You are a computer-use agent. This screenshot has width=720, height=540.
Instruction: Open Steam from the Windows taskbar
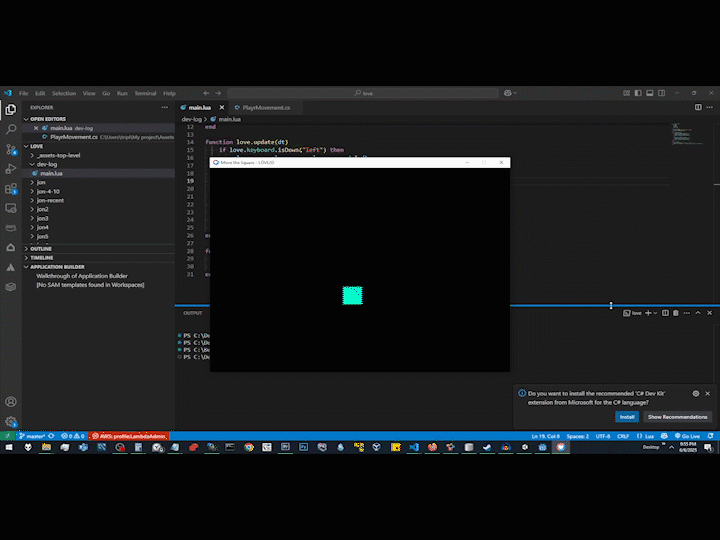487,447
